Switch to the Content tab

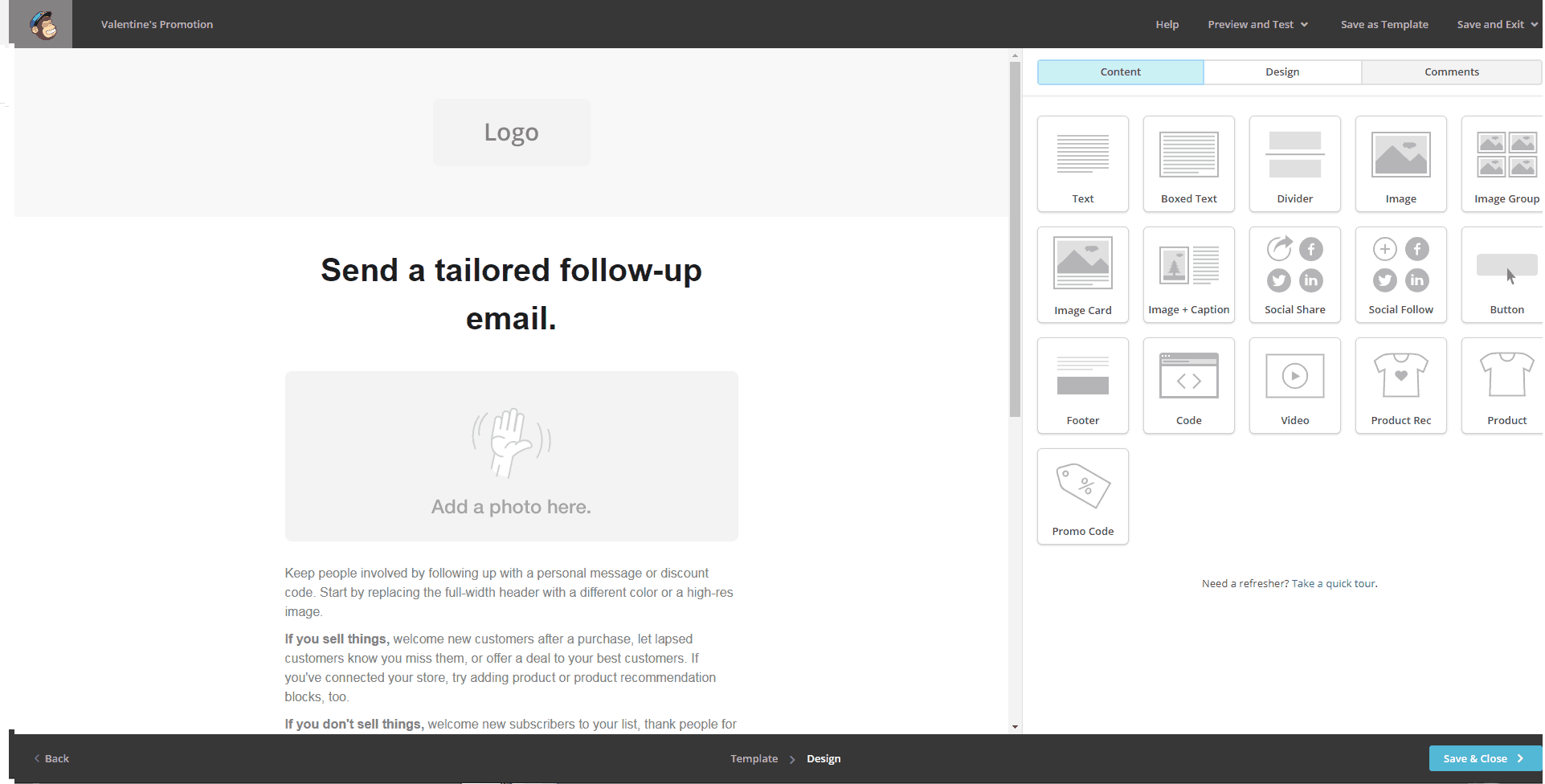point(1120,71)
